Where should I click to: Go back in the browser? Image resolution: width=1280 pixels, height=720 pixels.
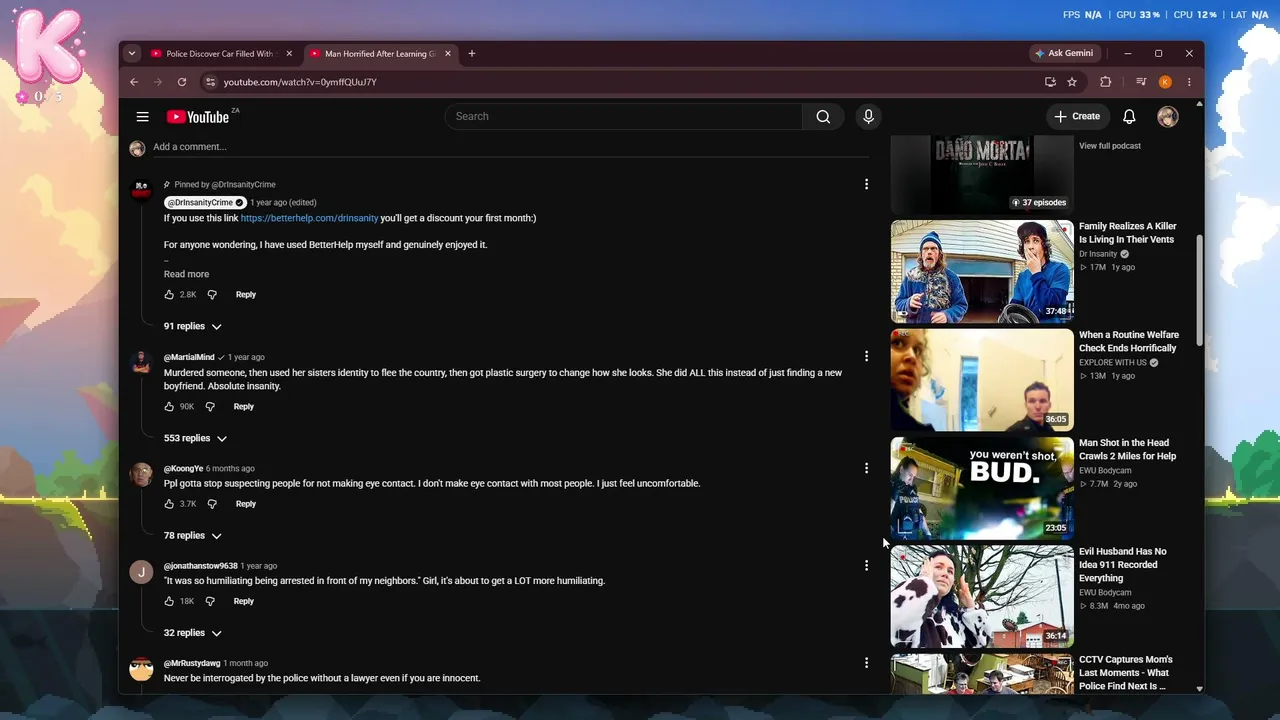coord(134,82)
